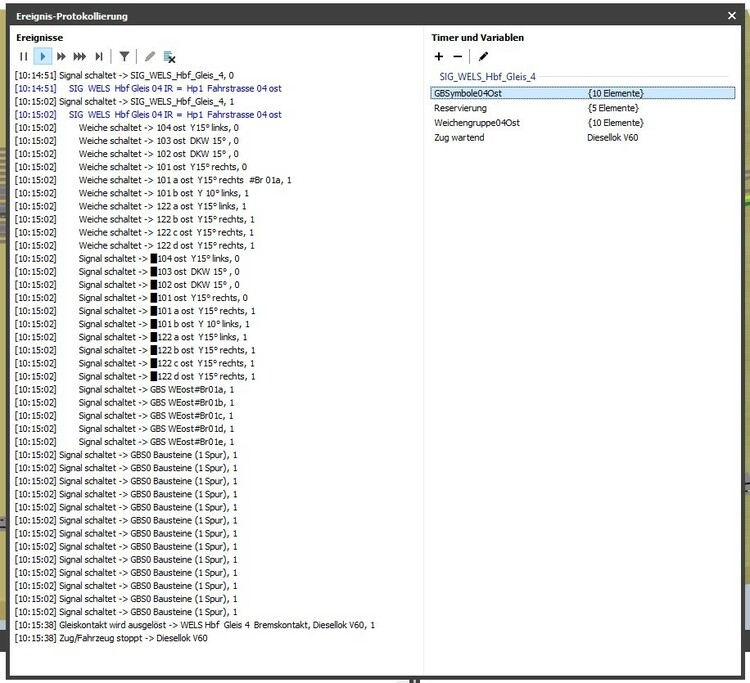This screenshot has height=683, width=750.
Task: Click the active play button
Action: coord(42,57)
